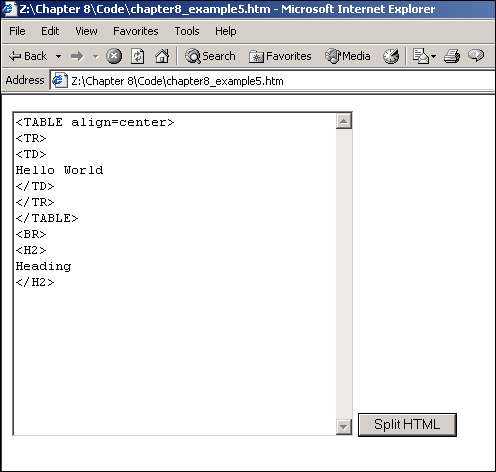Open the Media pane from the toolbar
The width and height of the screenshot is (496, 472).
coord(348,56)
